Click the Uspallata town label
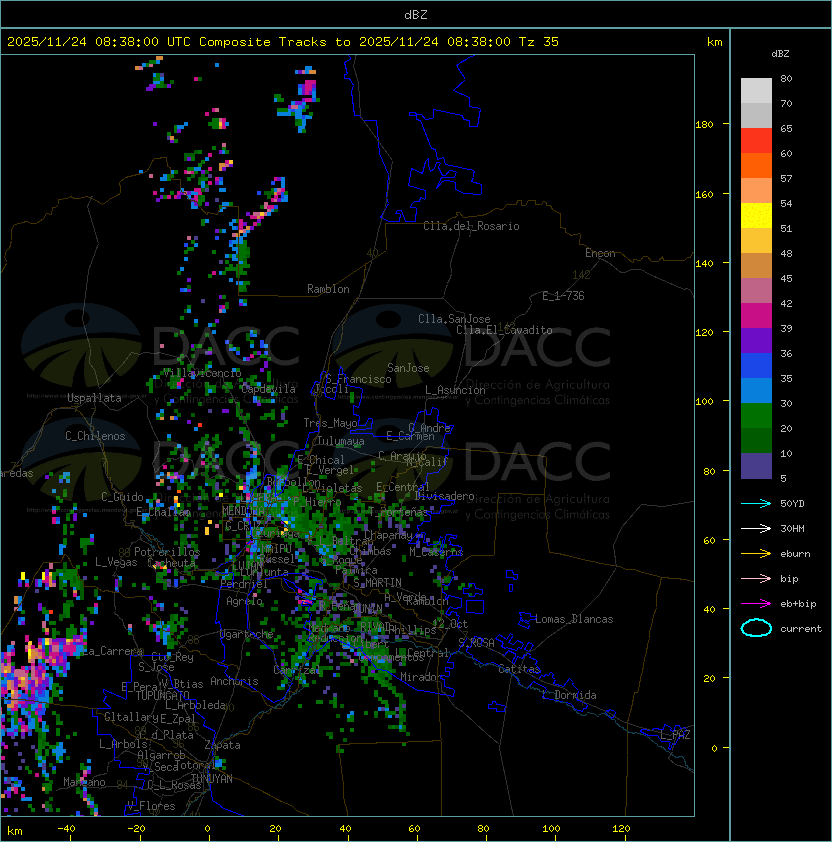Image resolution: width=832 pixels, height=842 pixels. coord(94,398)
